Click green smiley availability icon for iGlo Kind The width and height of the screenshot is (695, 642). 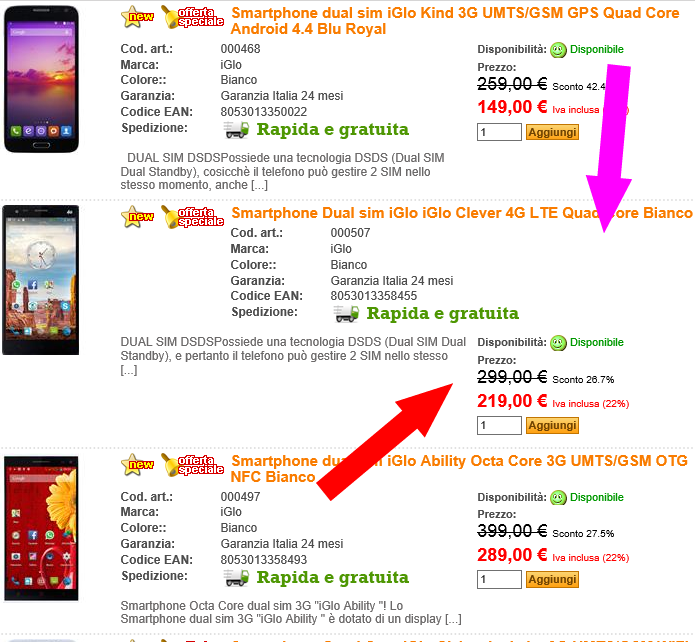[x=558, y=50]
